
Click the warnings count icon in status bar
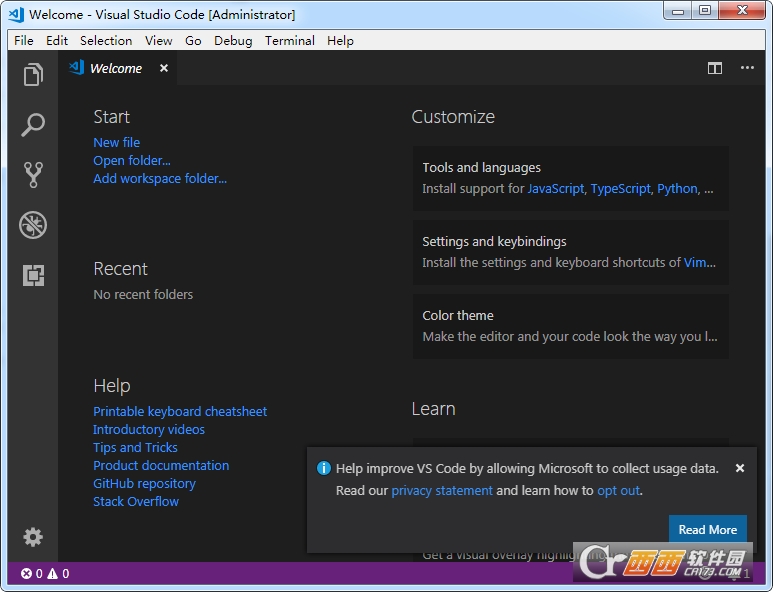52,573
